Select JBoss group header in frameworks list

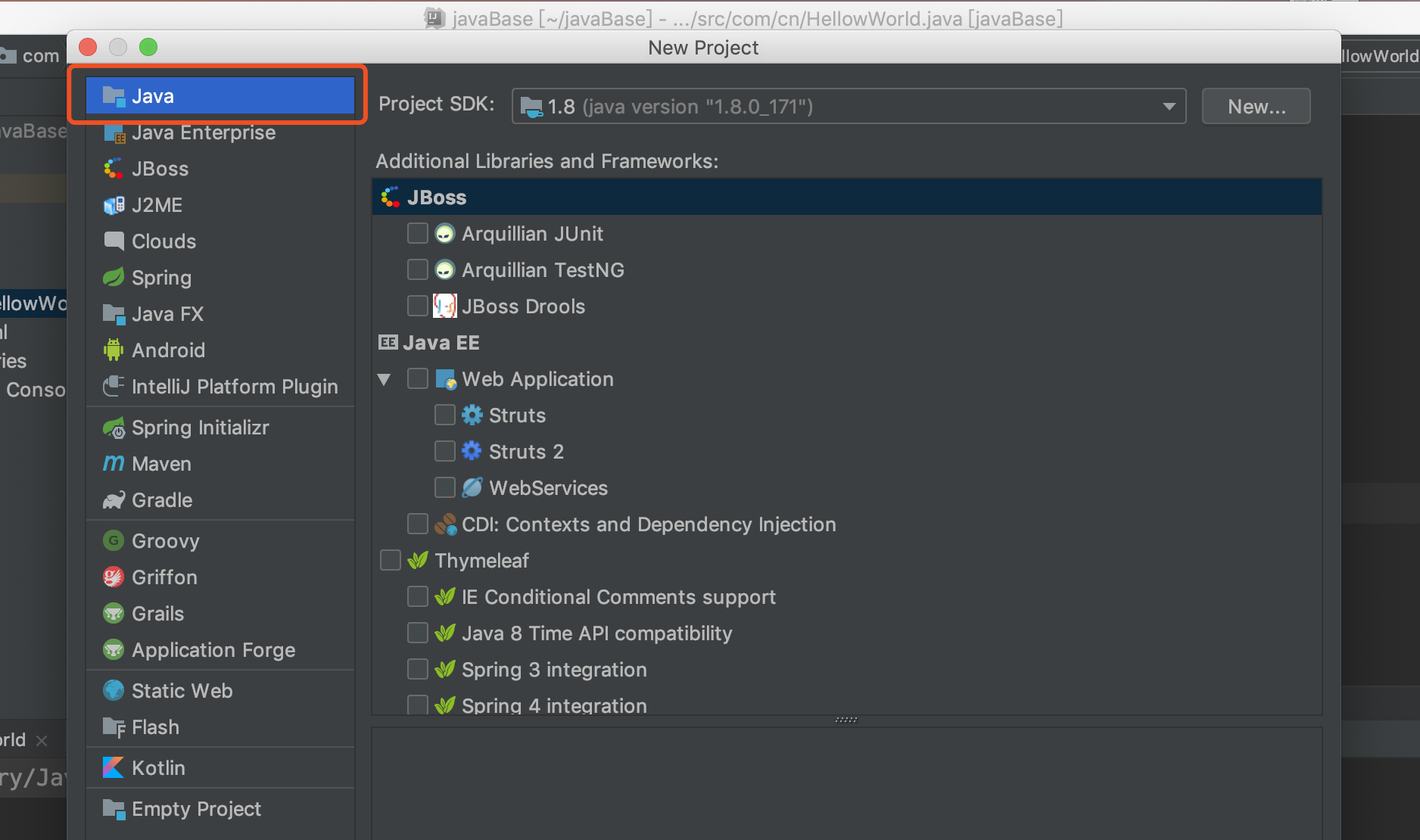click(847, 198)
